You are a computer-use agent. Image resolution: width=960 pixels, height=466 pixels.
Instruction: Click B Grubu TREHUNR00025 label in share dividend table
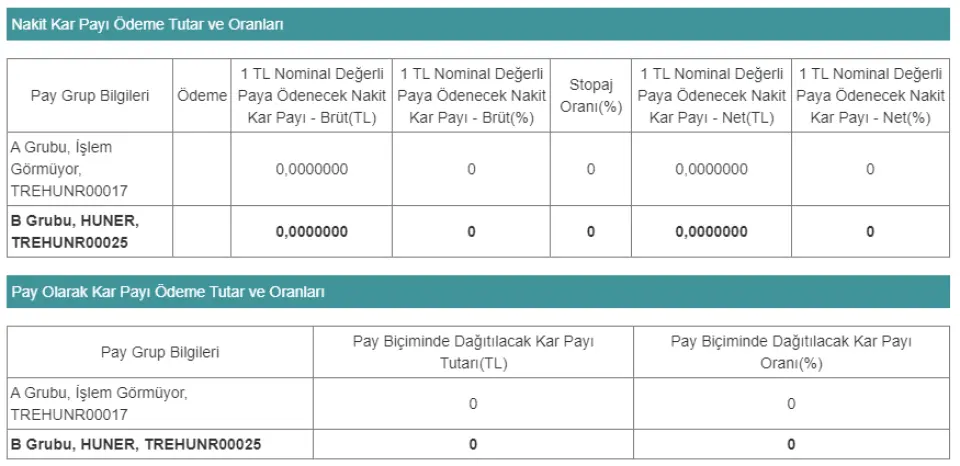point(136,444)
